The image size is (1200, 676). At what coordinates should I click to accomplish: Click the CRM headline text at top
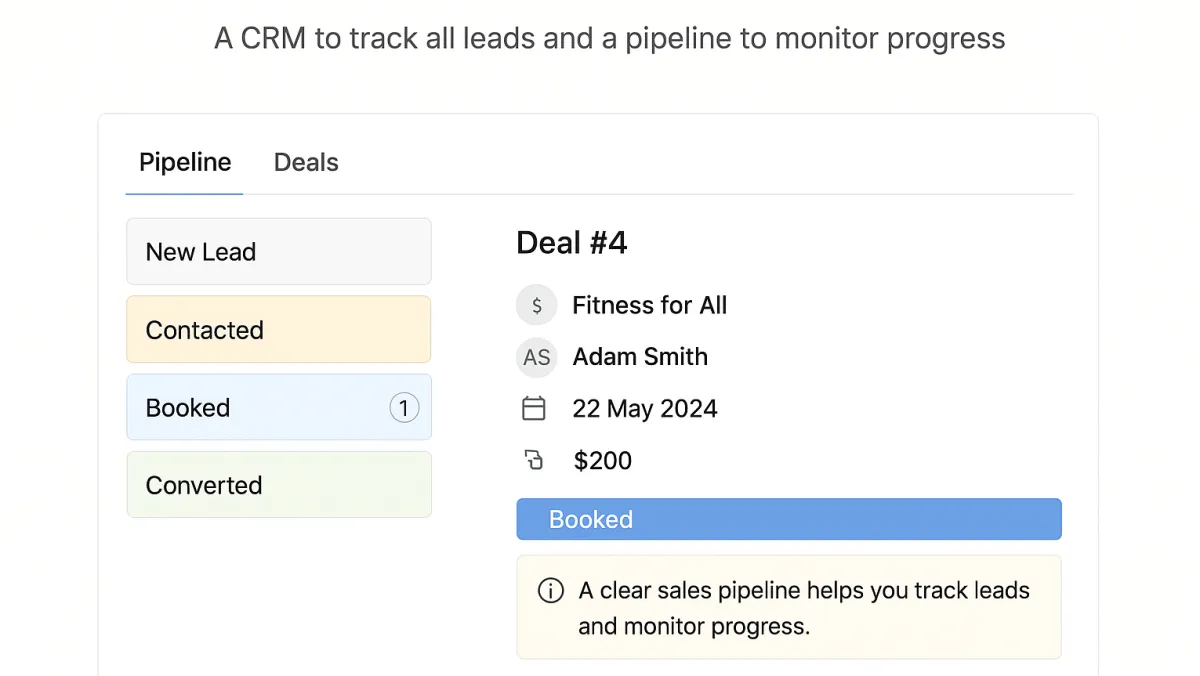click(610, 39)
